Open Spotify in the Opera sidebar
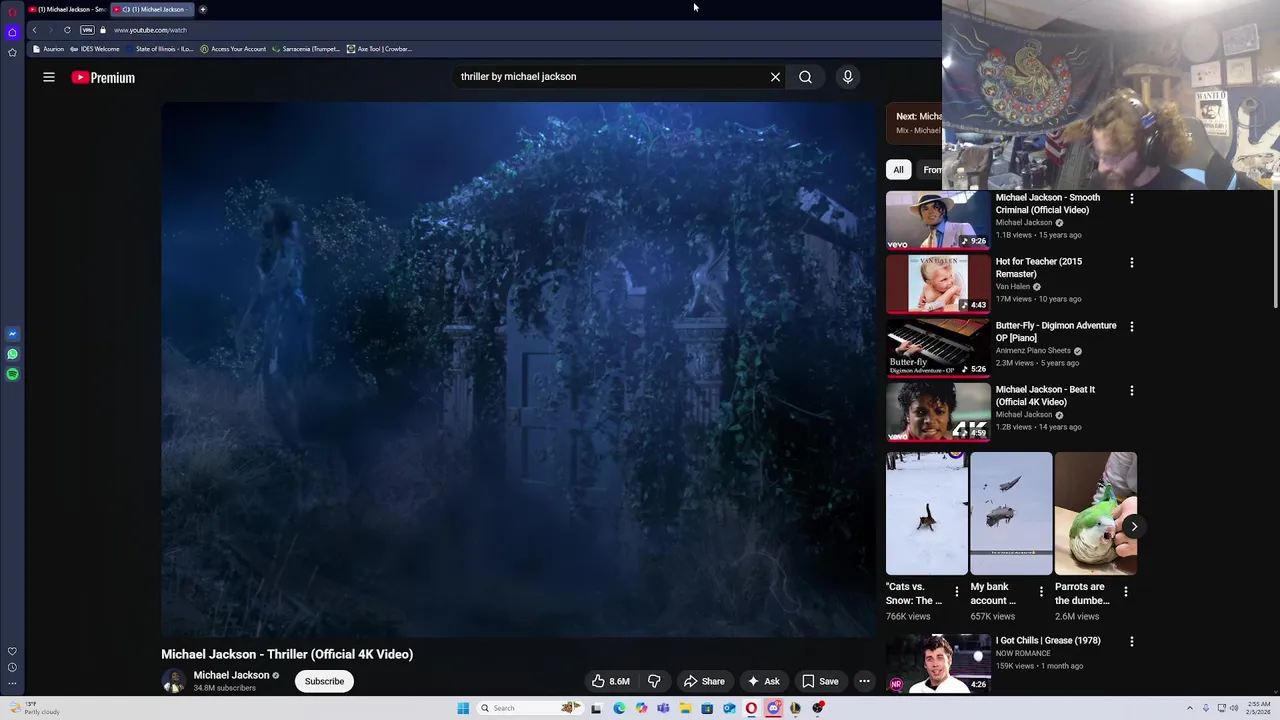This screenshot has width=1280, height=720. pyautogui.click(x=12, y=374)
